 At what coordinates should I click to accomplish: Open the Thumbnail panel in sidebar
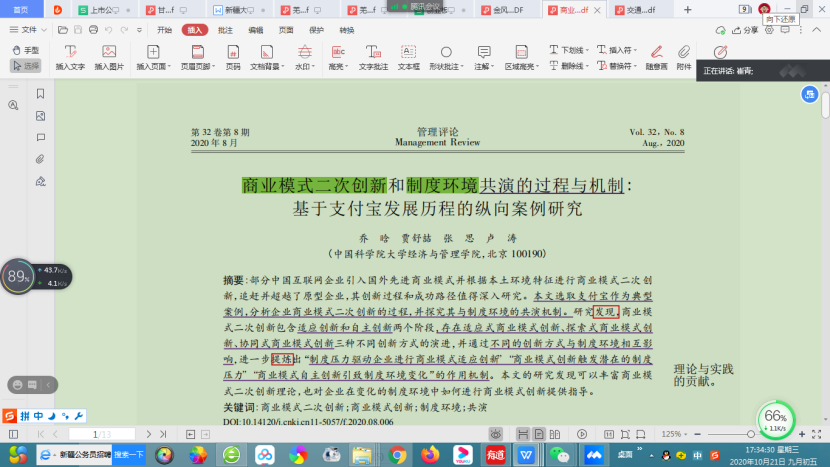tap(40, 116)
